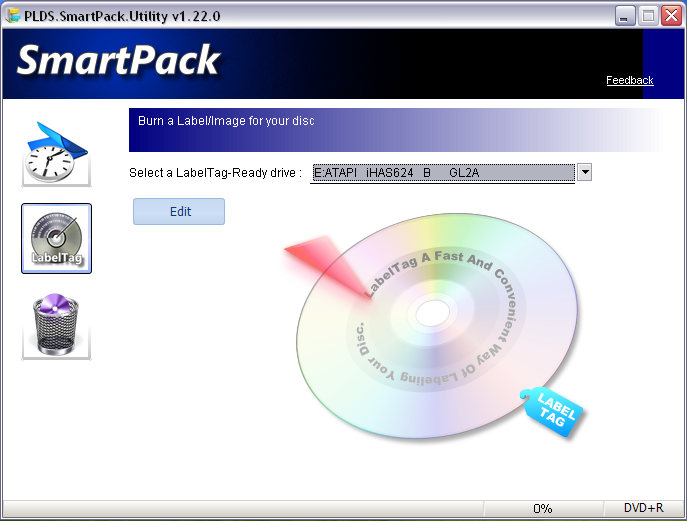Minimize the SmartPack Utility window
The width and height of the screenshot is (687, 521).
625,16
